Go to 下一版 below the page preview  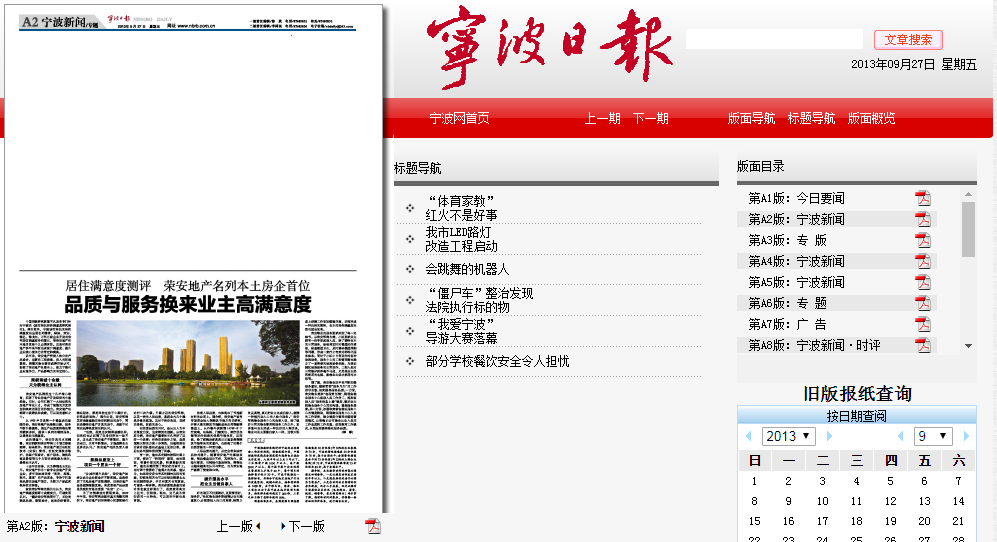pyautogui.click(x=304, y=526)
